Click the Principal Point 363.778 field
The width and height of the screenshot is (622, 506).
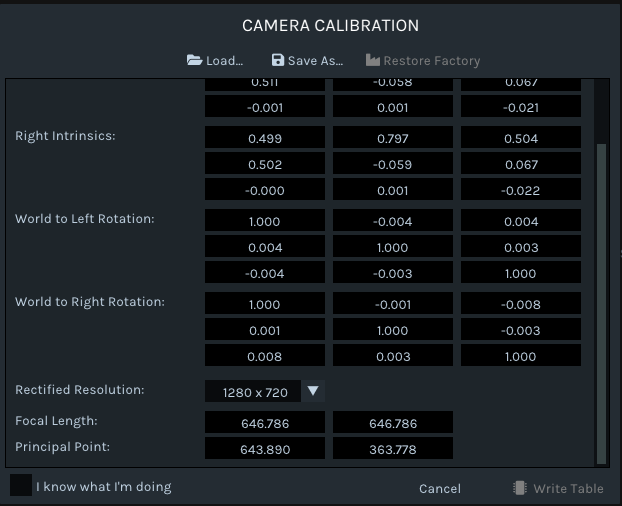[x=393, y=448]
